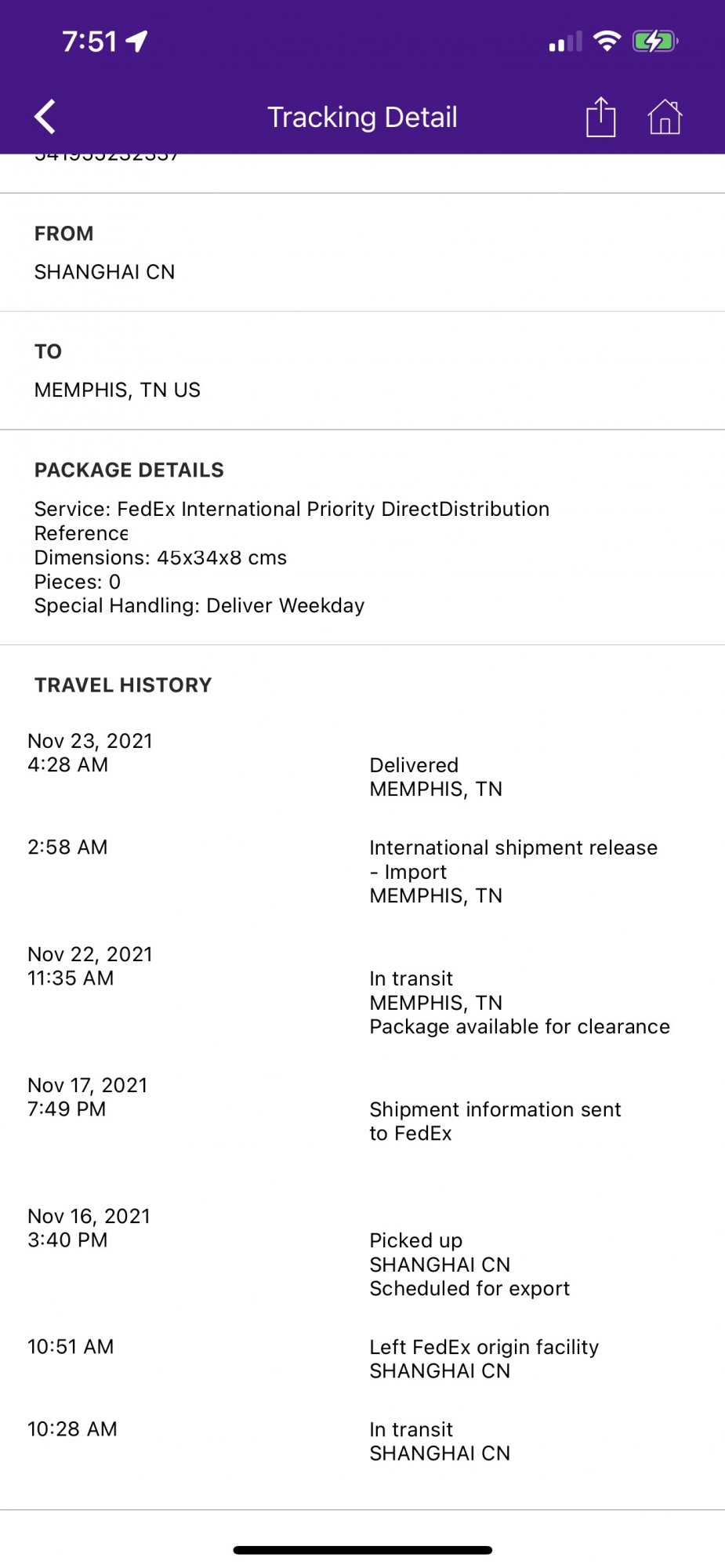The image size is (725, 1568).
Task: Go to the home screen icon
Action: (665, 117)
